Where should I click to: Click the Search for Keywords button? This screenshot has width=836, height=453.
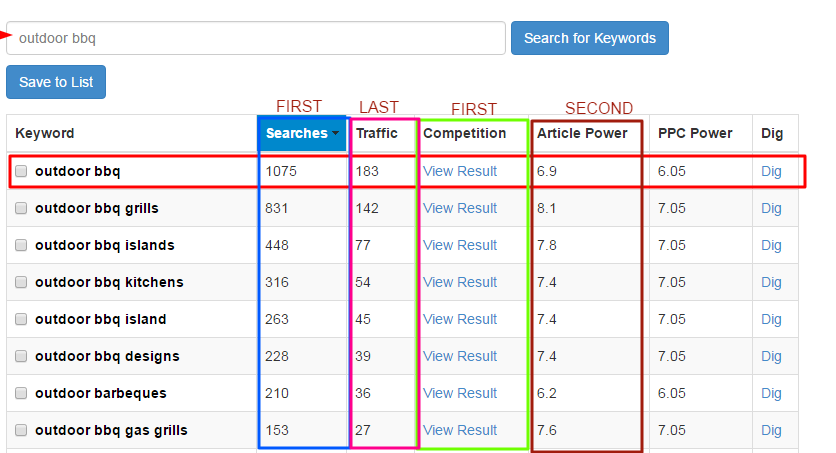click(590, 38)
